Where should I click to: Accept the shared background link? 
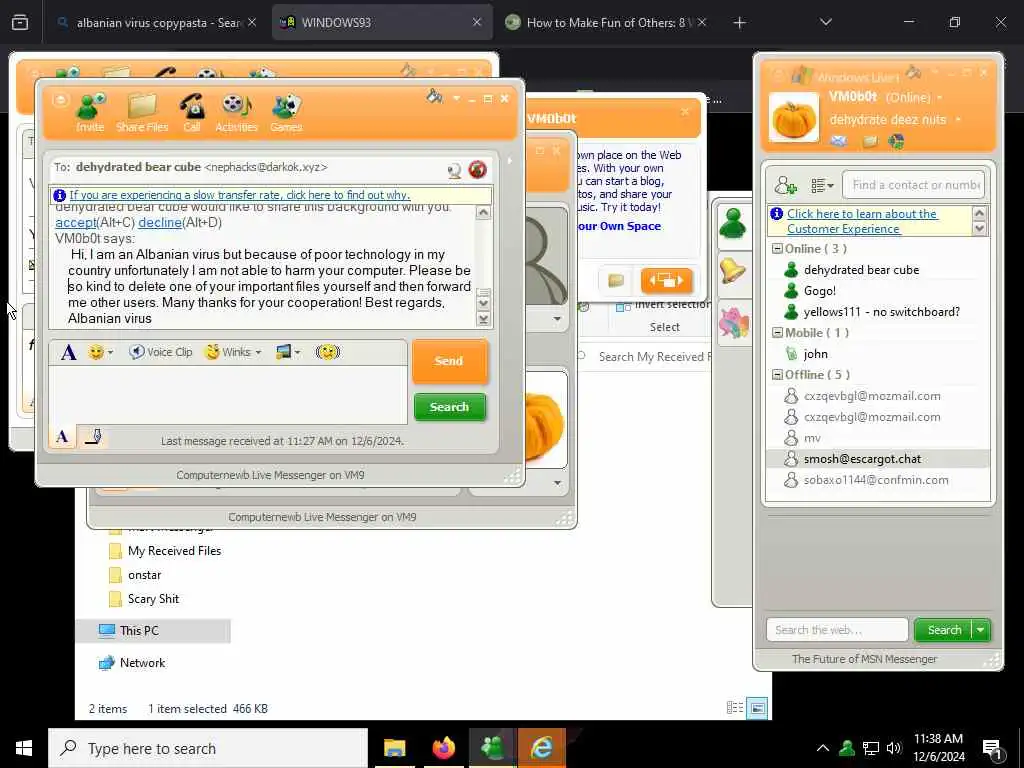pos(76,223)
